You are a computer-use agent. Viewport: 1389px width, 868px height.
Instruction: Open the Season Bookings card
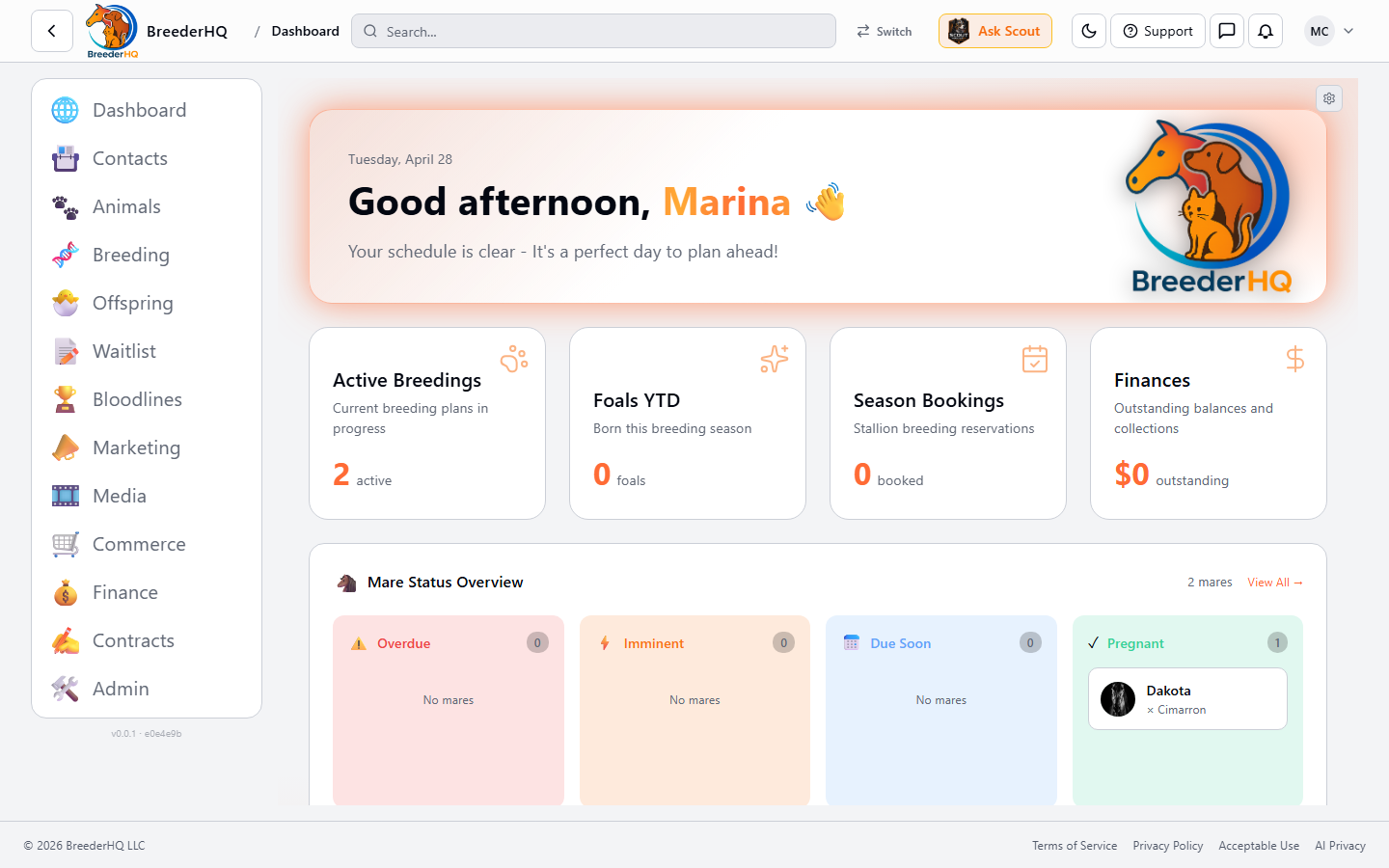coord(948,423)
